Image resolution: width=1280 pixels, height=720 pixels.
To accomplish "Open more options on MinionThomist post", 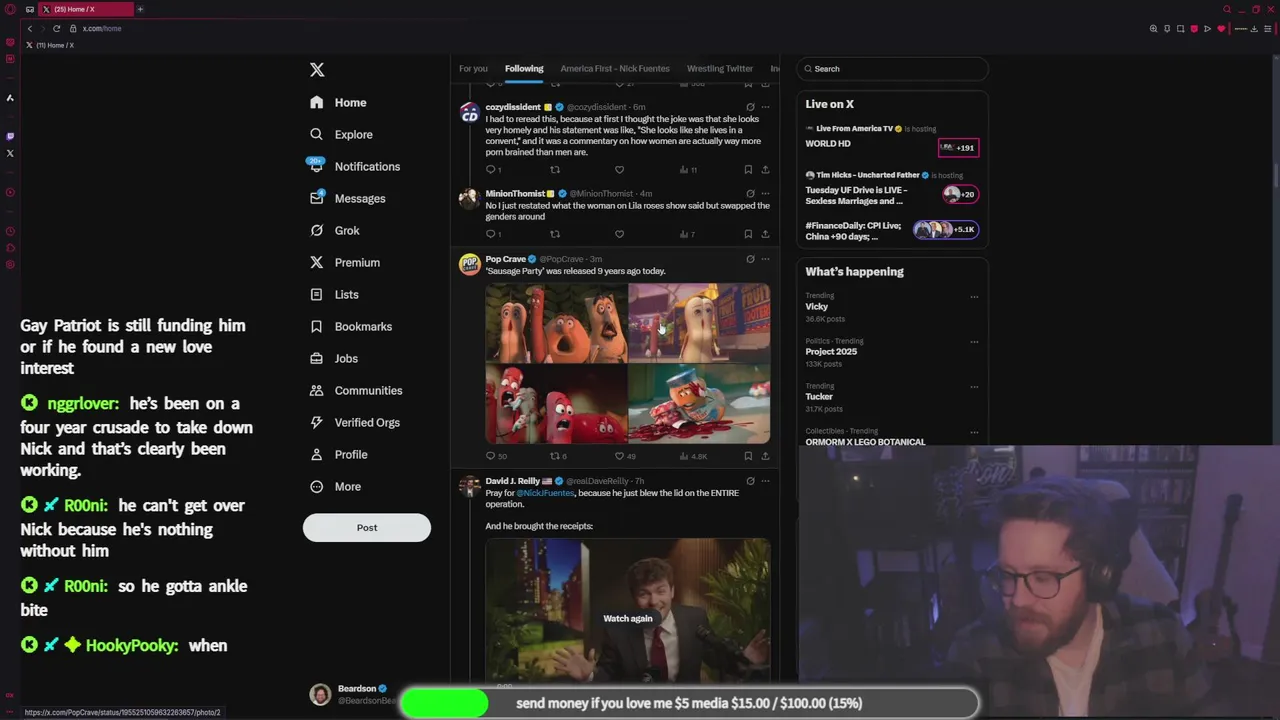I will pyautogui.click(x=765, y=194).
